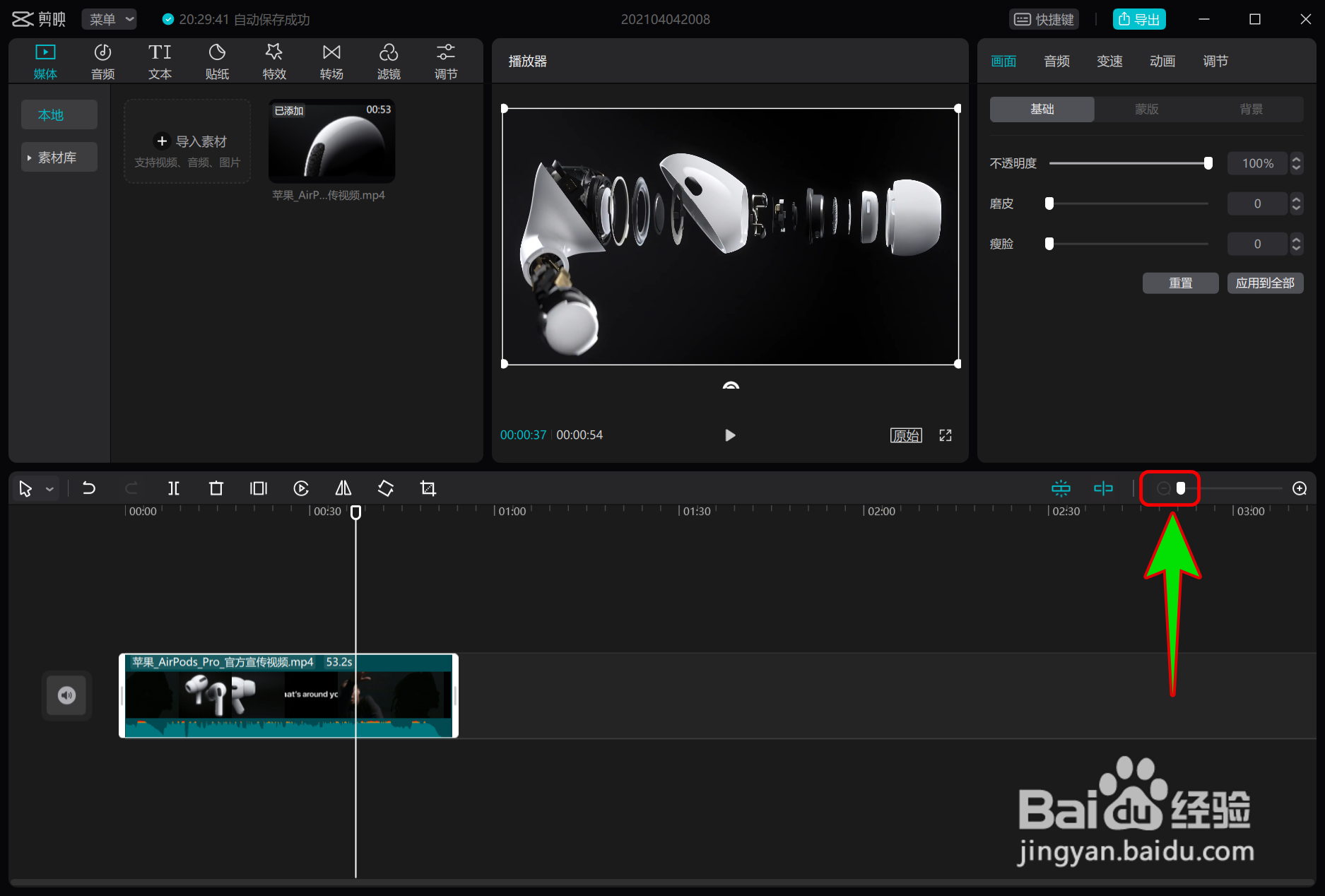
Task: Adjust the 不透明度 percentage stepper arrows
Action: click(x=1296, y=163)
